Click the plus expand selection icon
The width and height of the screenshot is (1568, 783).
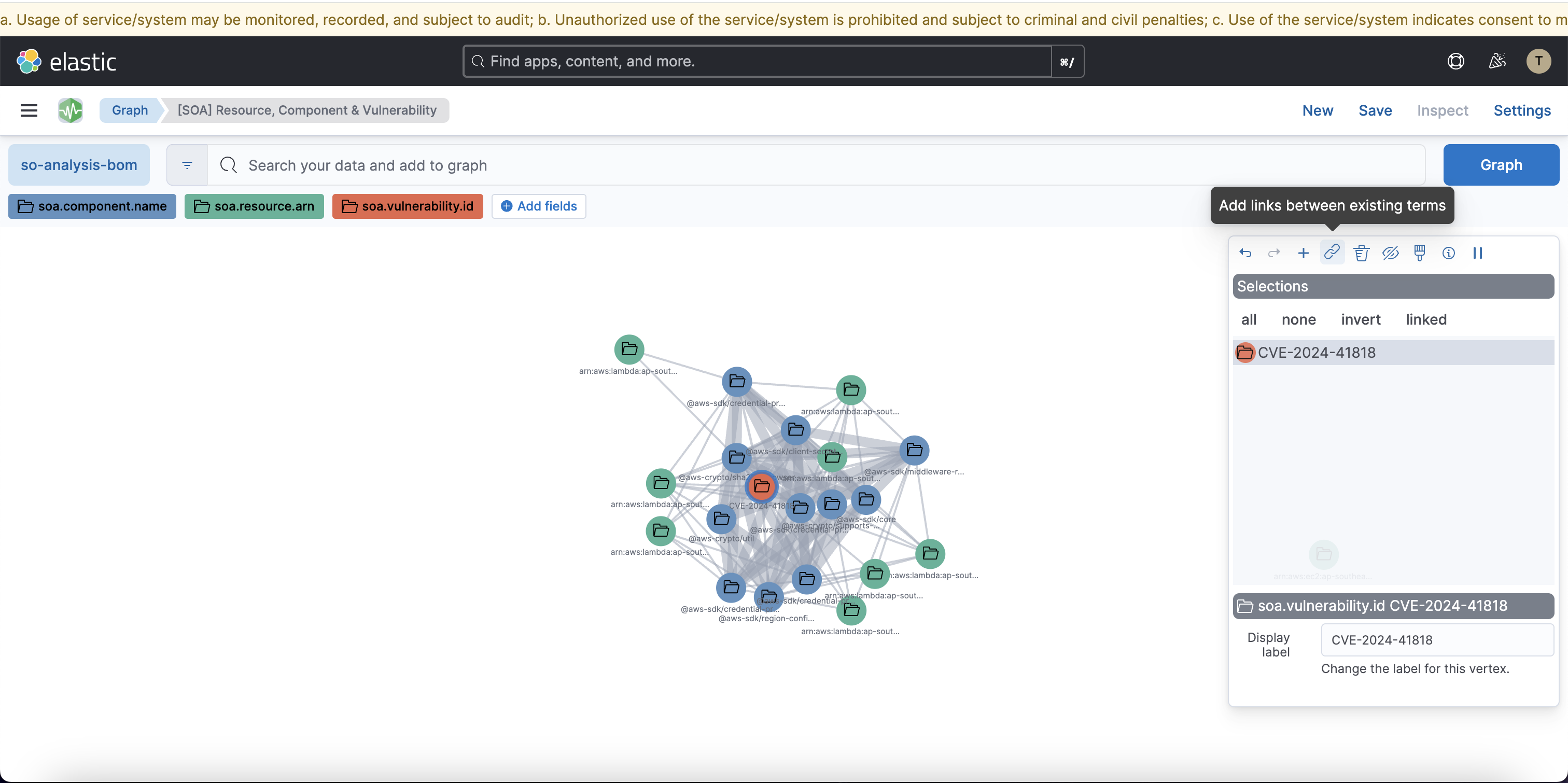pyautogui.click(x=1303, y=253)
